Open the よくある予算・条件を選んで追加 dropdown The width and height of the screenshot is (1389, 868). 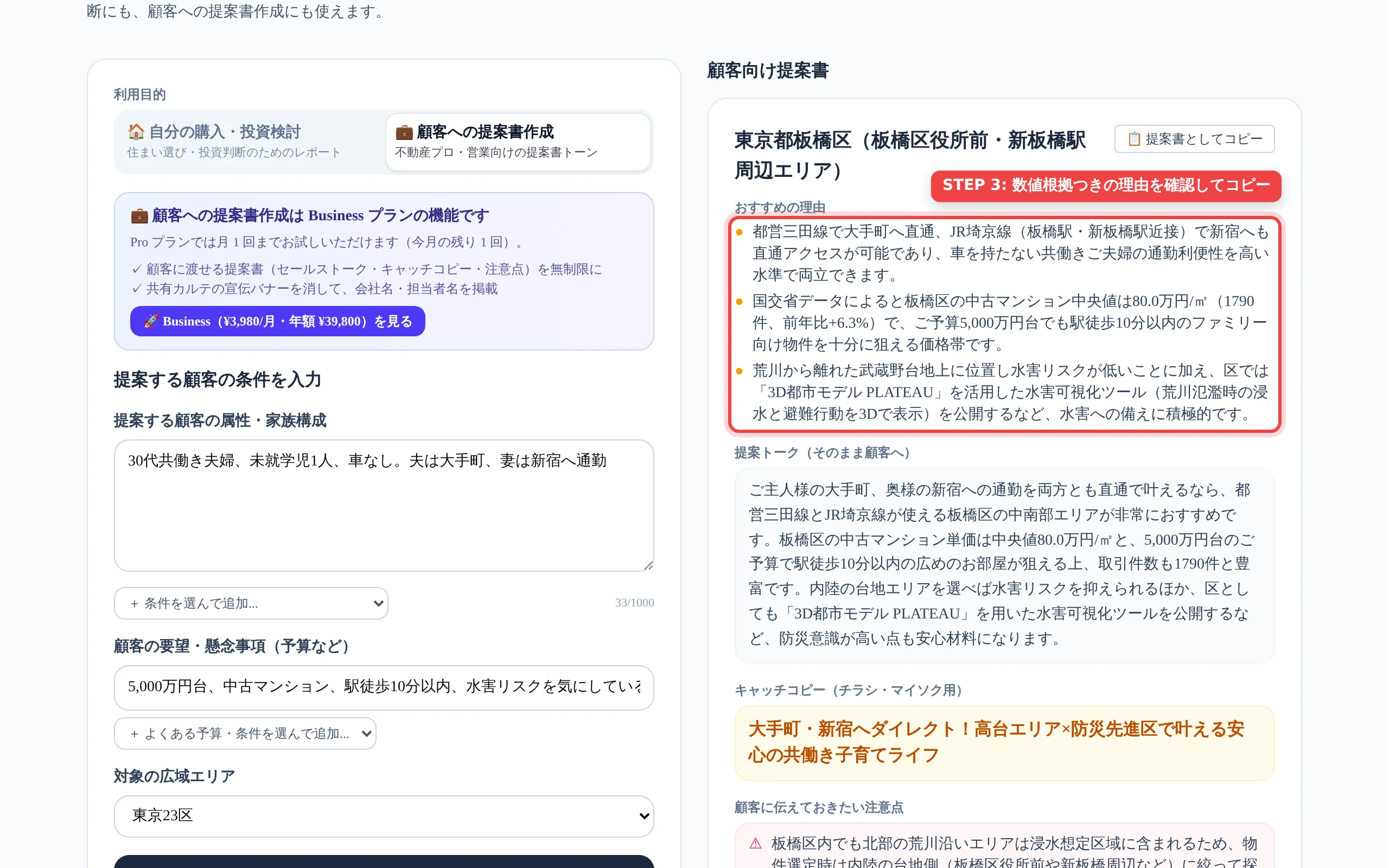pyautogui.click(x=245, y=733)
